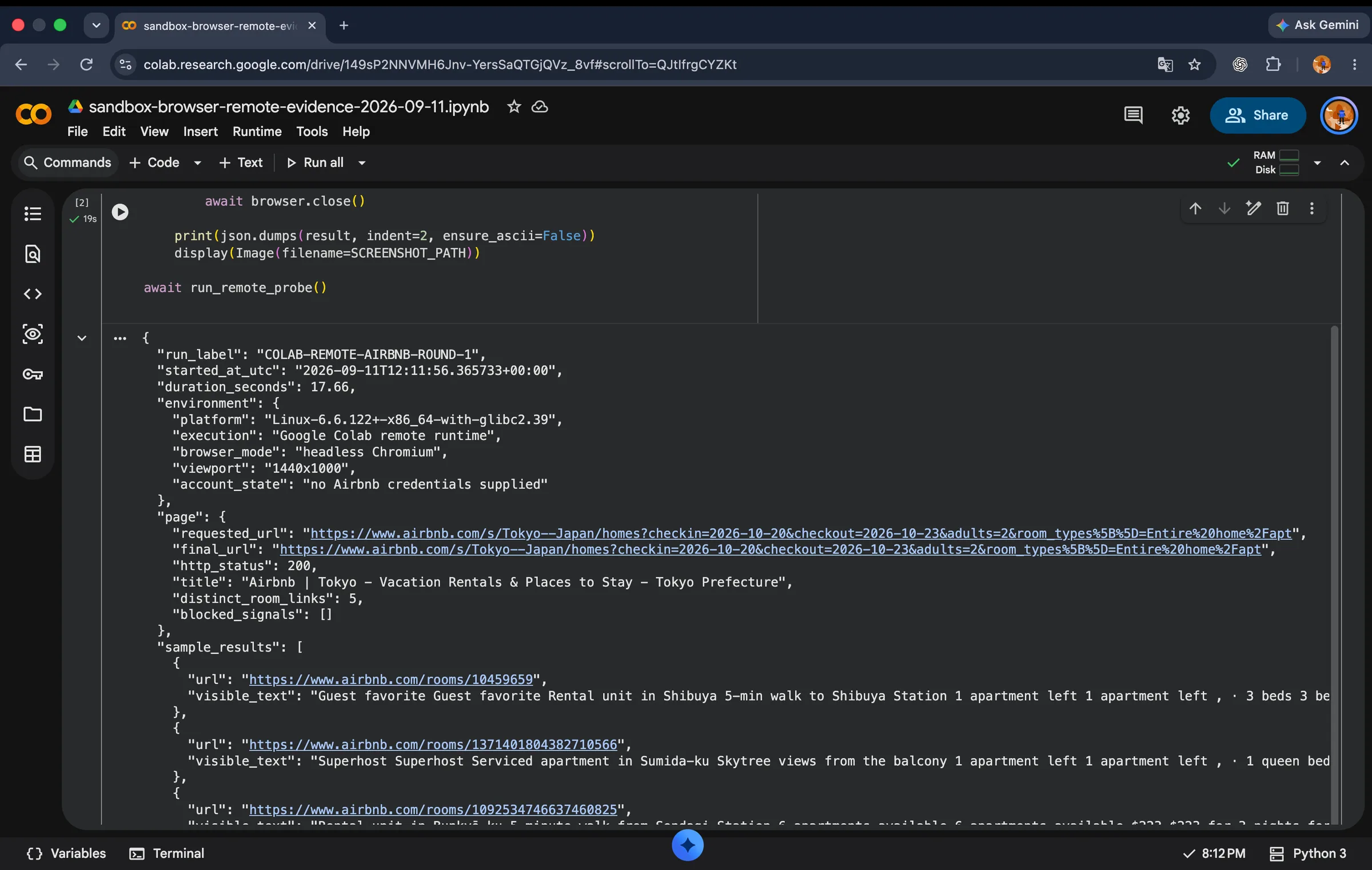Open the cell's more actions menu
The height and width of the screenshot is (870, 1372).
1312,209
